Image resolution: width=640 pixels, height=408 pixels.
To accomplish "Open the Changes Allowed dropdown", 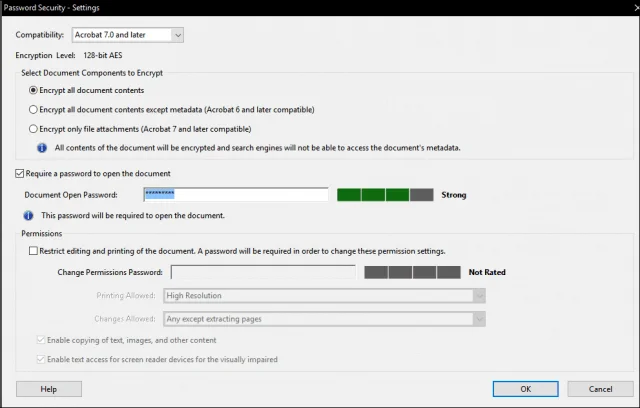I will 324,319.
